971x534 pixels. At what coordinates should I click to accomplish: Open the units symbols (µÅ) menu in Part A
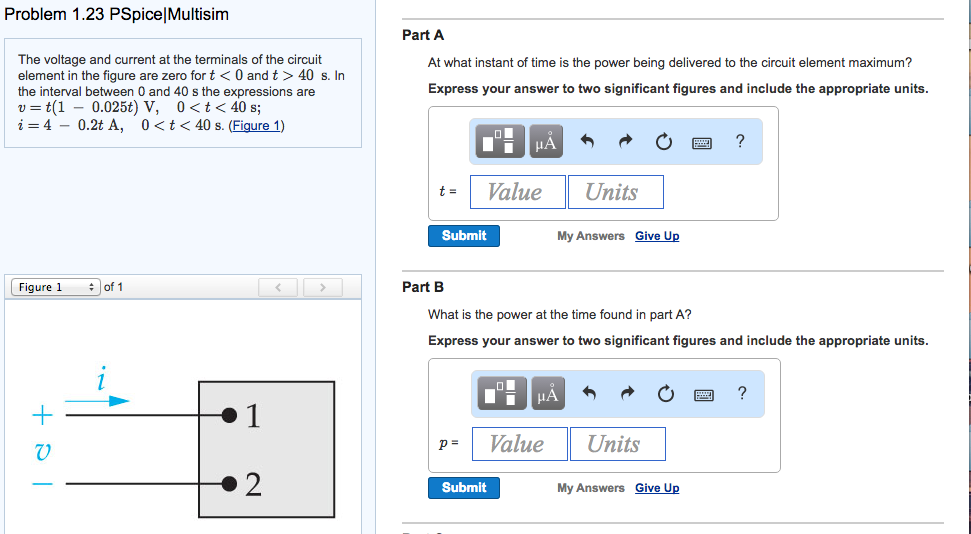coord(546,142)
